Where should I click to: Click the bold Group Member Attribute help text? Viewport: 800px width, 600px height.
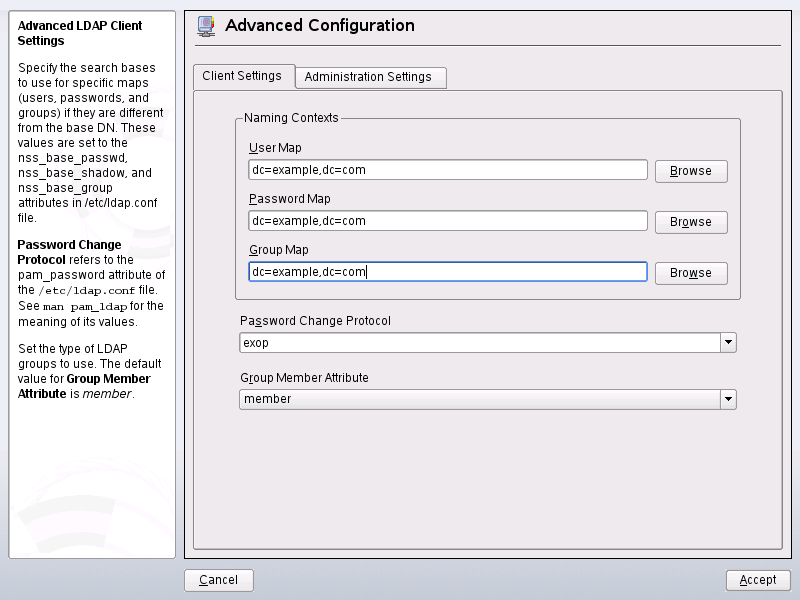pyautogui.click(x=84, y=386)
